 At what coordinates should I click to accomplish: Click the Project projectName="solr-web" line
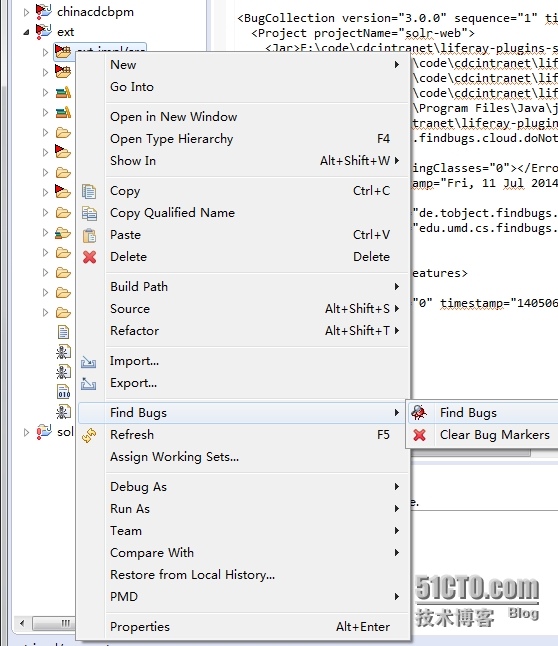pyautogui.click(x=363, y=33)
